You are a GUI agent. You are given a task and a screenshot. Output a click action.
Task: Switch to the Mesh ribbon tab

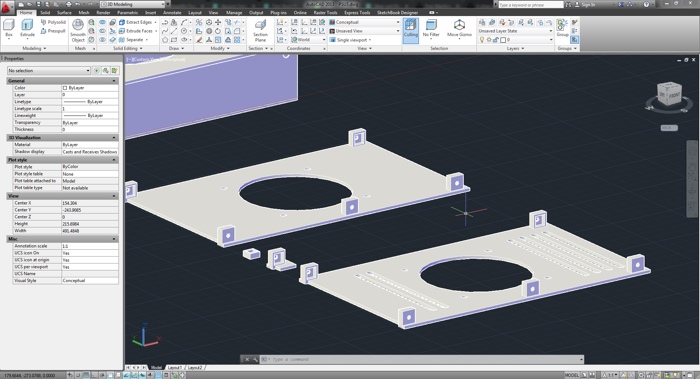pyautogui.click(x=83, y=12)
